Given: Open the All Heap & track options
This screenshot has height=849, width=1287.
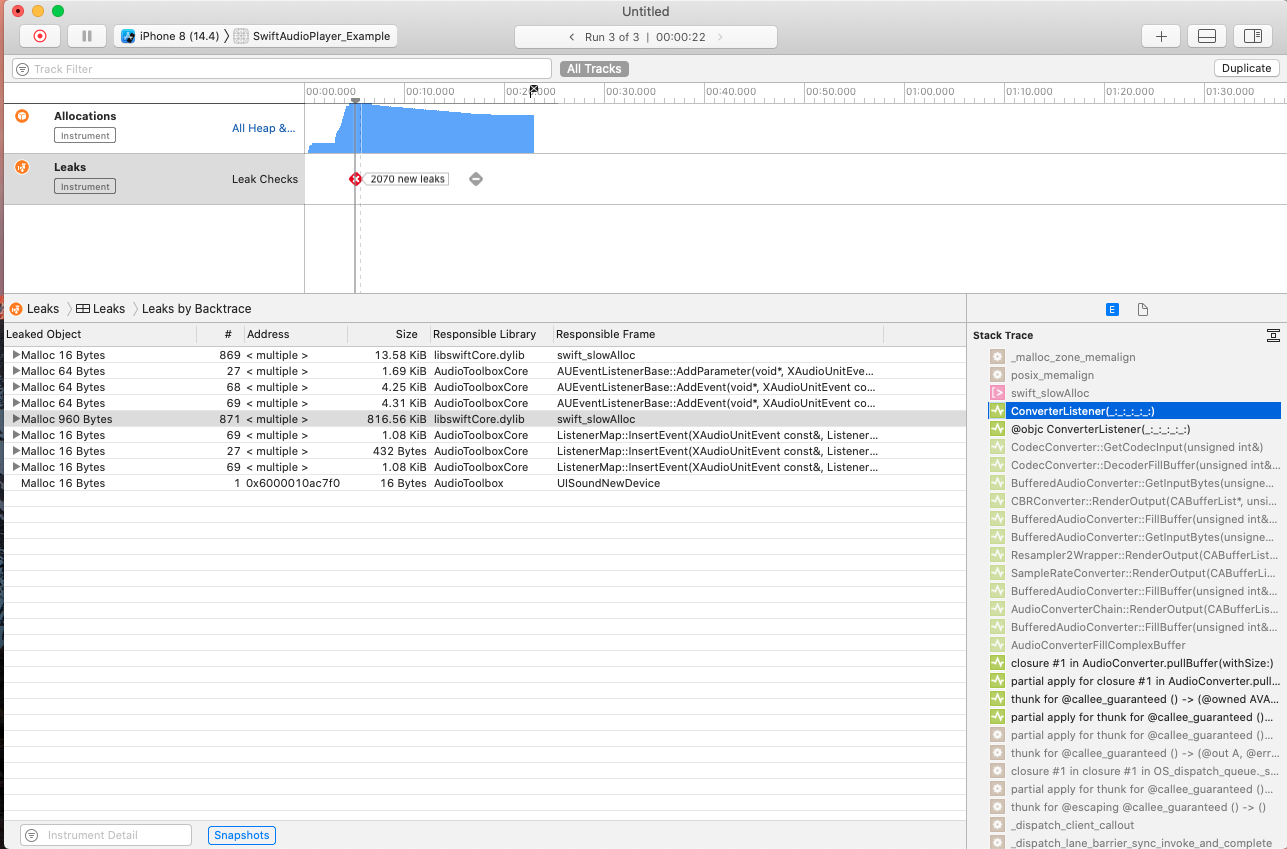Looking at the screenshot, I should pyautogui.click(x=264, y=128).
